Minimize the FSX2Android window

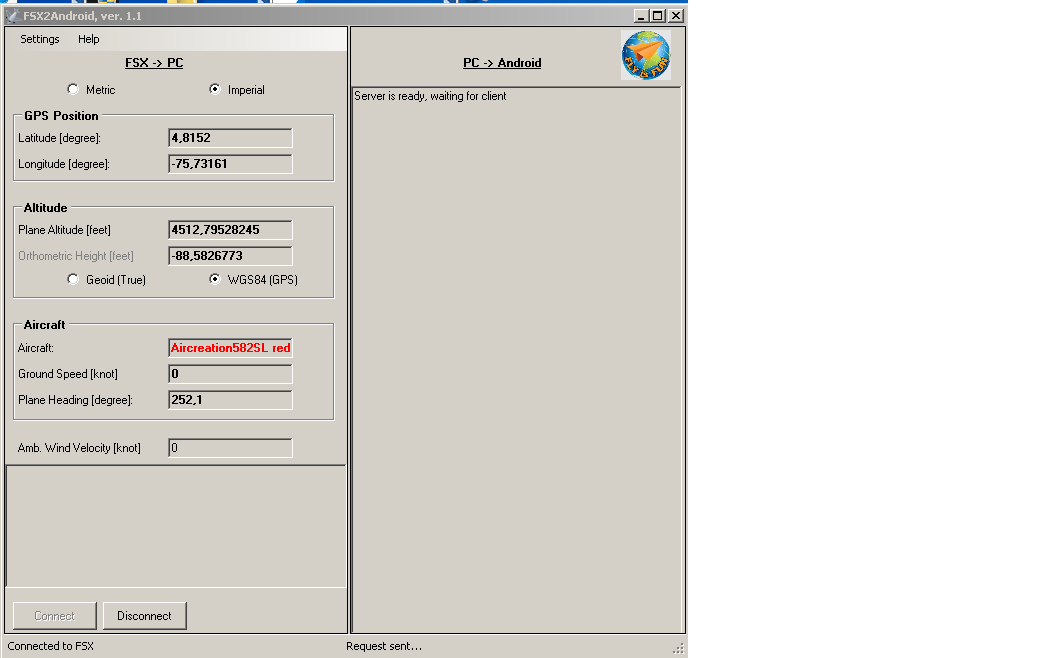[x=641, y=16]
